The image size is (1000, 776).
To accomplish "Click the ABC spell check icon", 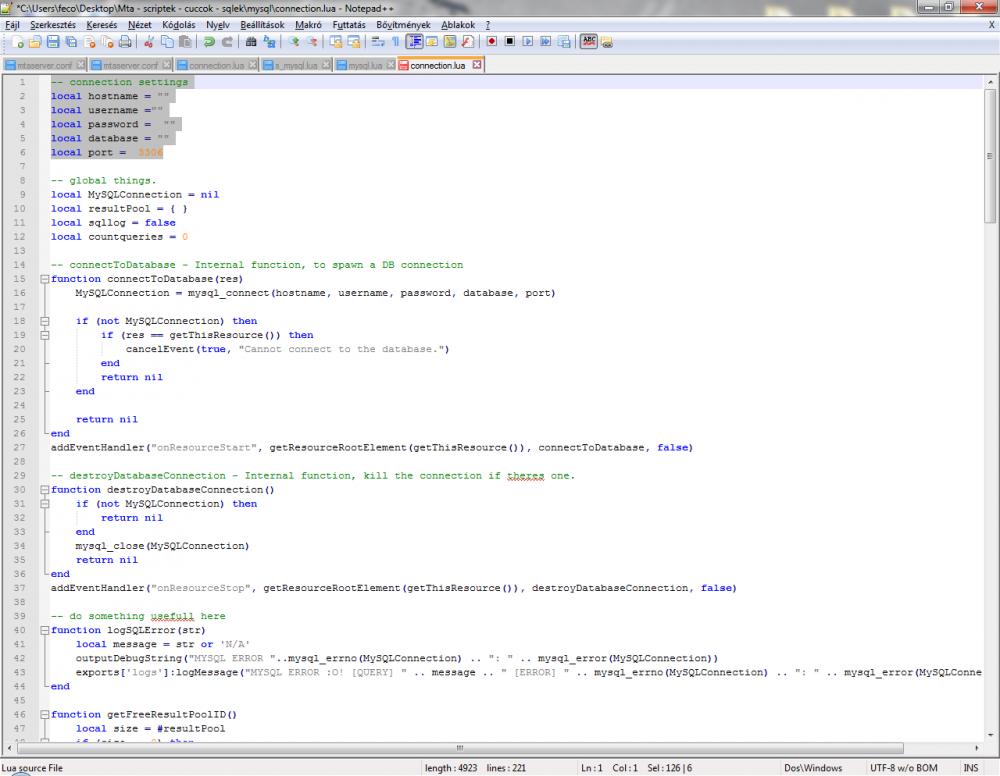I will point(589,42).
